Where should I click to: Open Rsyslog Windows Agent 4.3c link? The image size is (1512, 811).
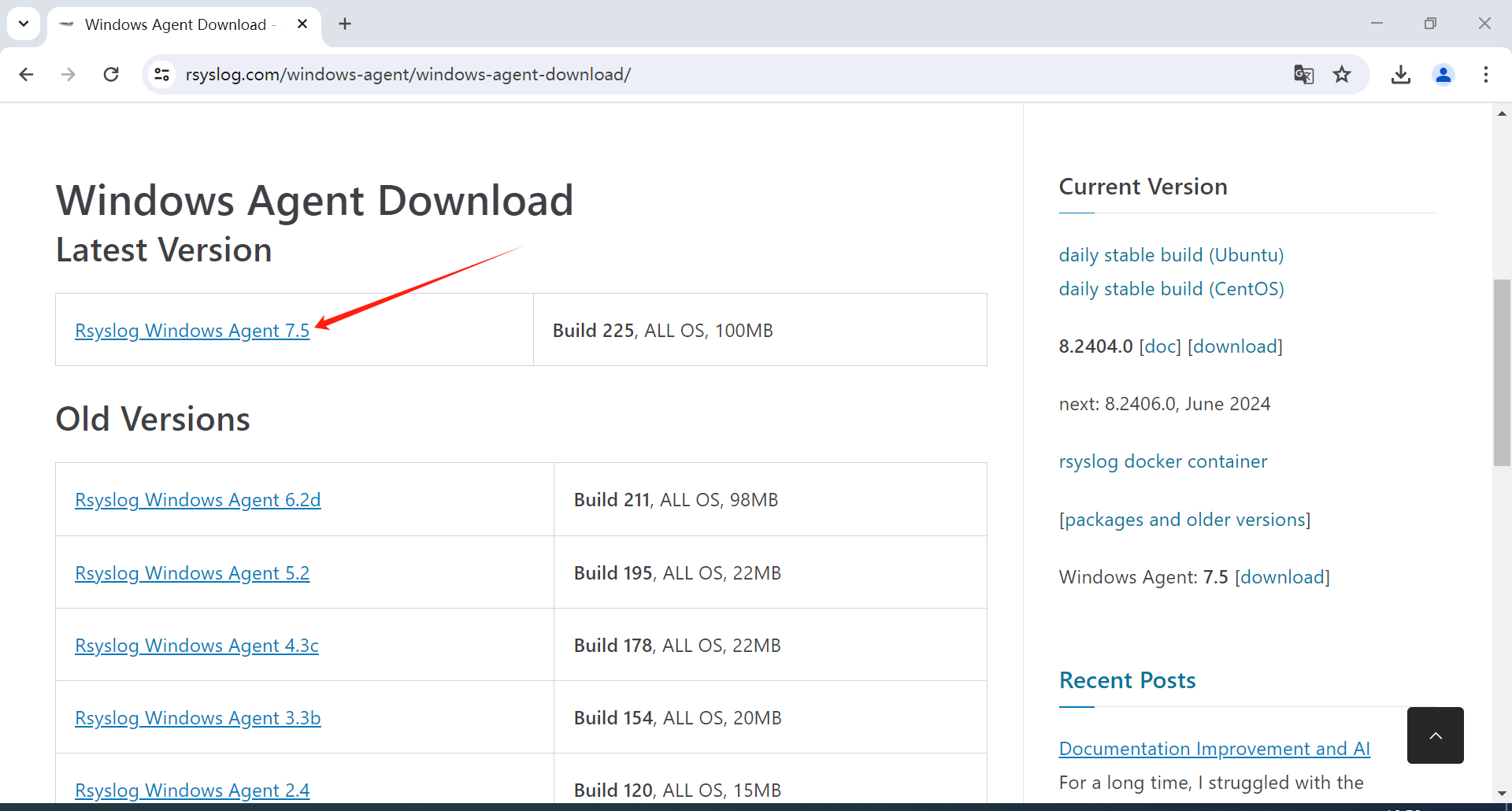click(197, 646)
